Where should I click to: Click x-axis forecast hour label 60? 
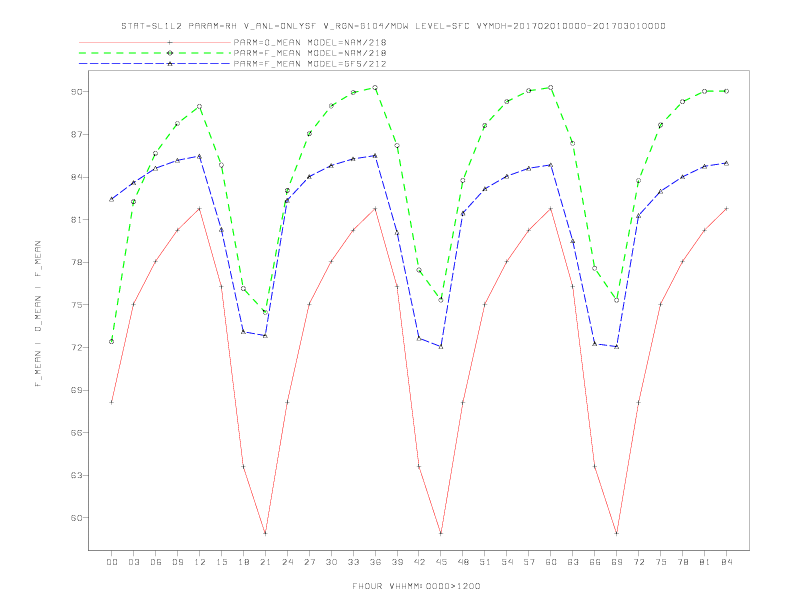tap(551, 562)
